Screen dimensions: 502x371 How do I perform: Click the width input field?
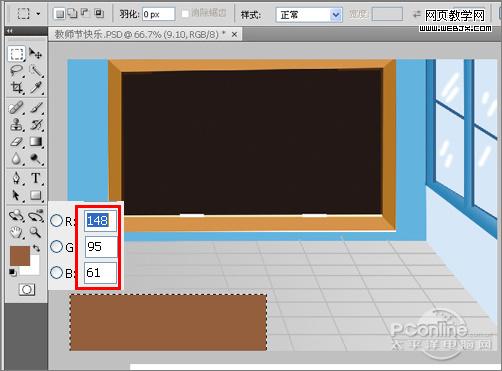pos(387,14)
